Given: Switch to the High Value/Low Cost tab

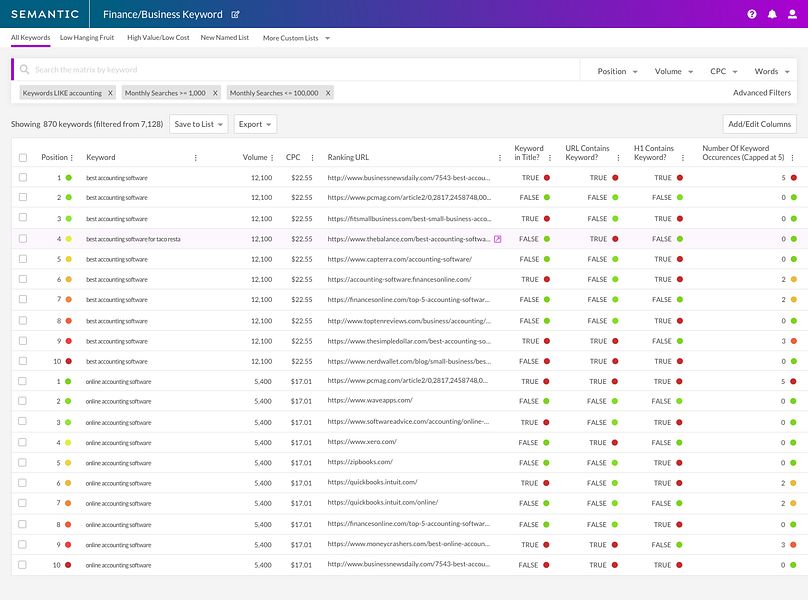Looking at the screenshot, I should point(158,38).
